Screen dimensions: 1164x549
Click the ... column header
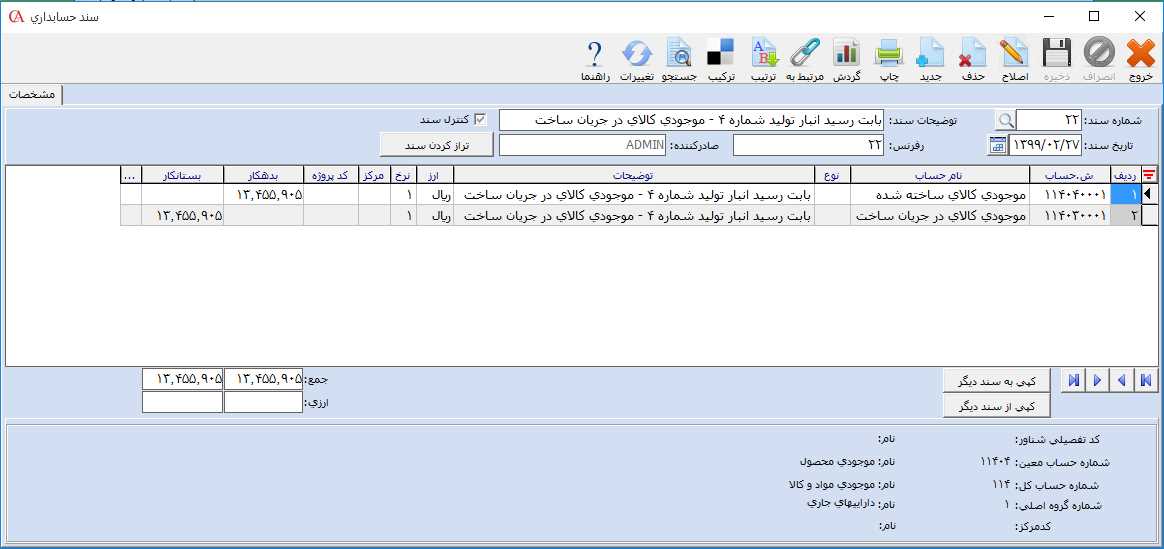pyautogui.click(x=131, y=175)
